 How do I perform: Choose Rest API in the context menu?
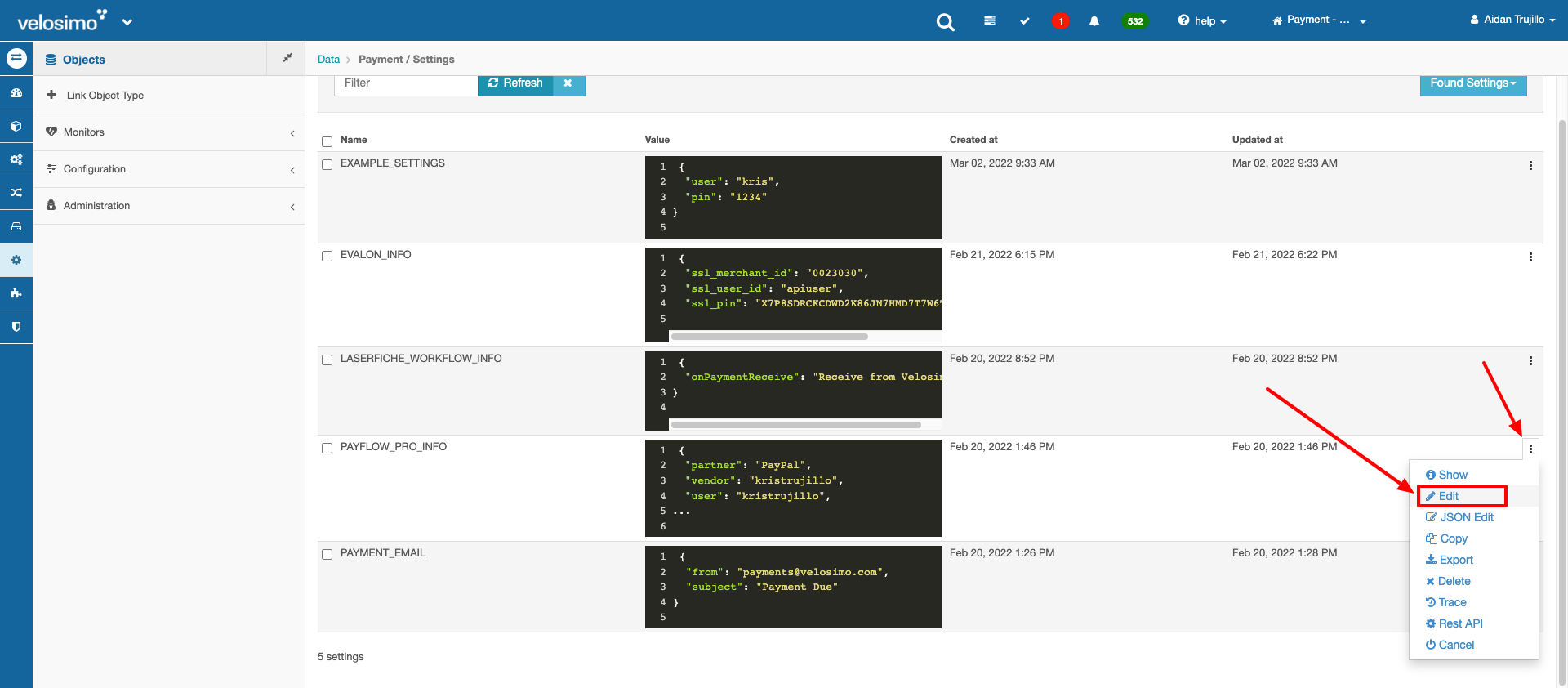click(1454, 623)
